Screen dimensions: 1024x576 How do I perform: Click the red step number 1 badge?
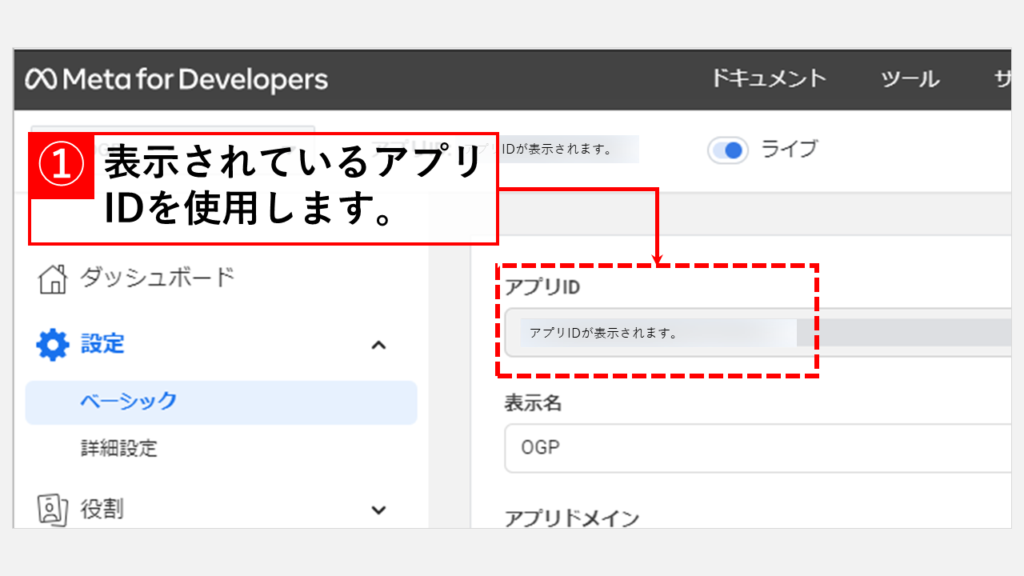62,165
